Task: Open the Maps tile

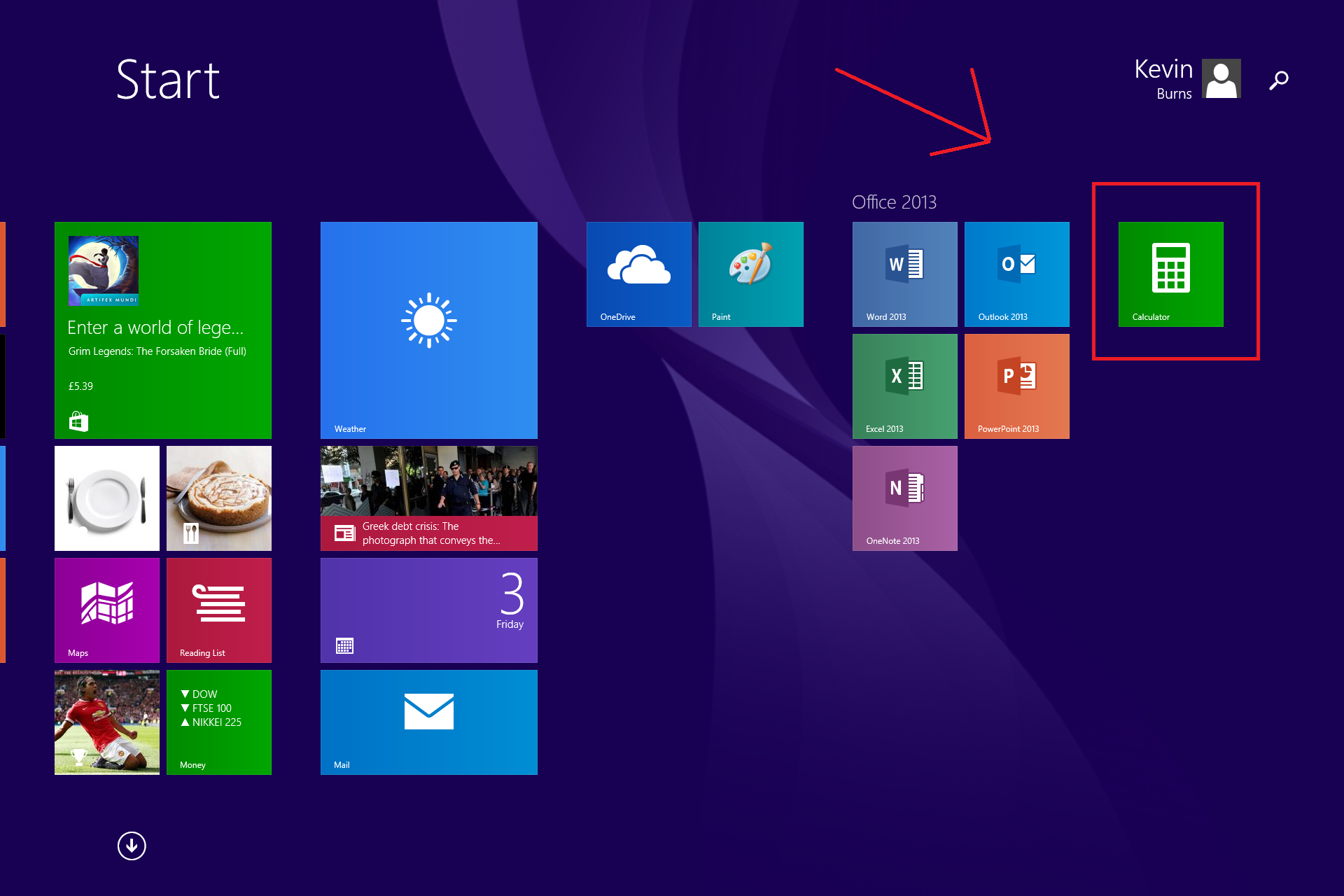Action: (x=106, y=610)
